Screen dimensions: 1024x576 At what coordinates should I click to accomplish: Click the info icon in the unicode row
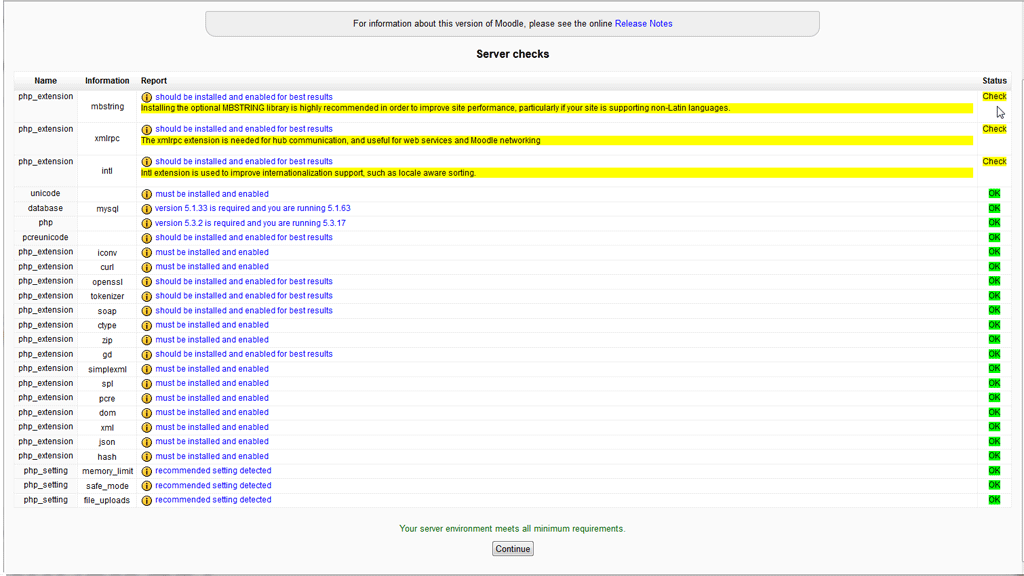click(x=146, y=194)
